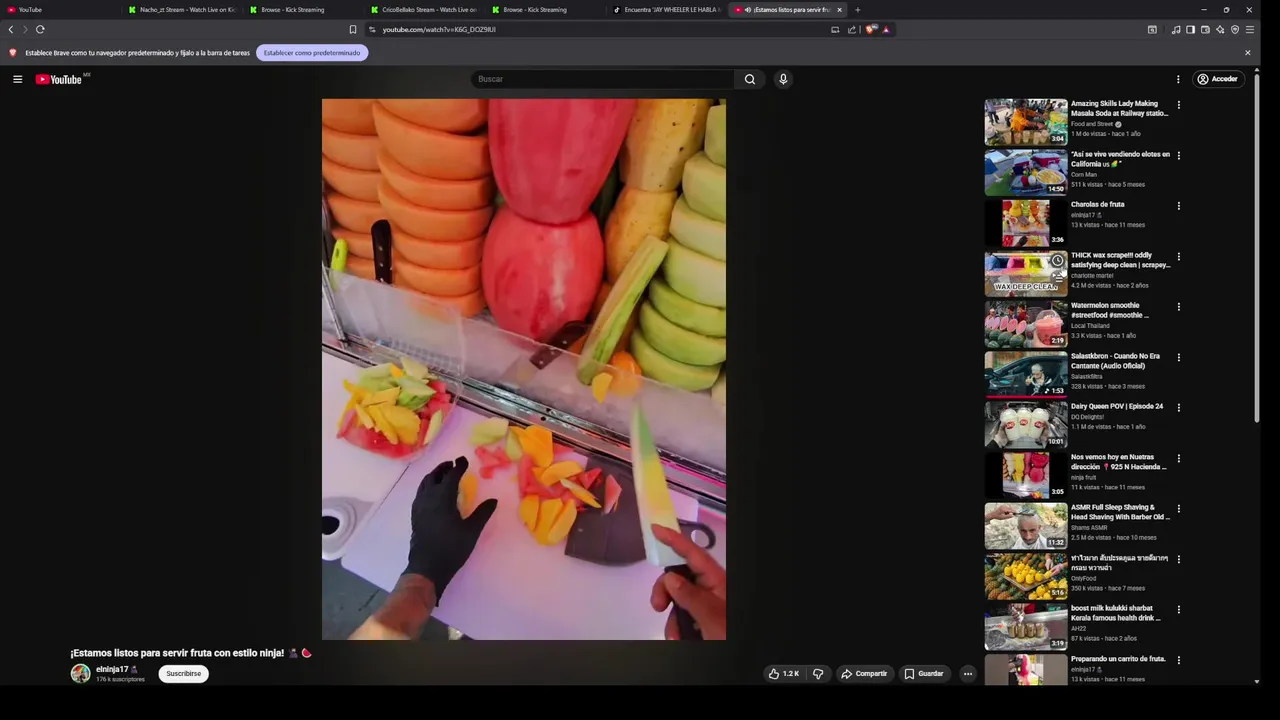Screen dimensions: 1280x720
Task: Toggle the Brave sidebar panel
Action: (x=1190, y=30)
